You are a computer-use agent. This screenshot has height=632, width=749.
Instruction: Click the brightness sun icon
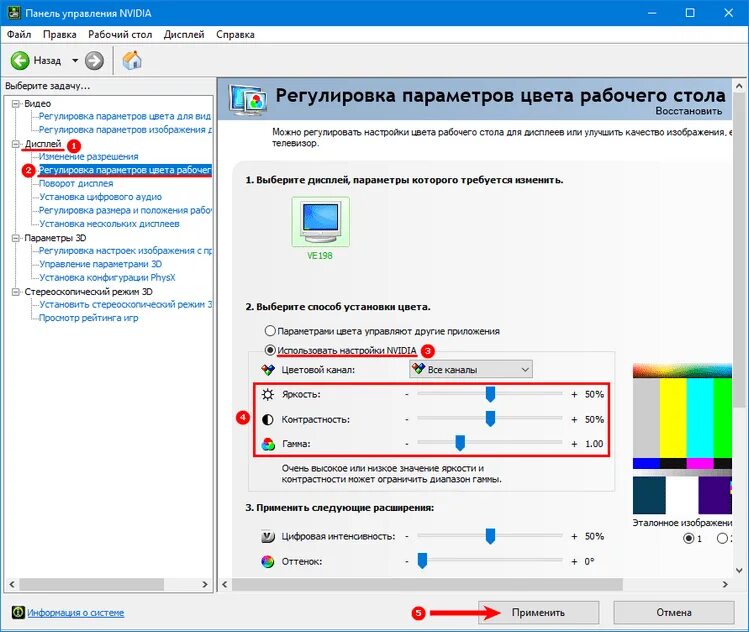pos(268,395)
